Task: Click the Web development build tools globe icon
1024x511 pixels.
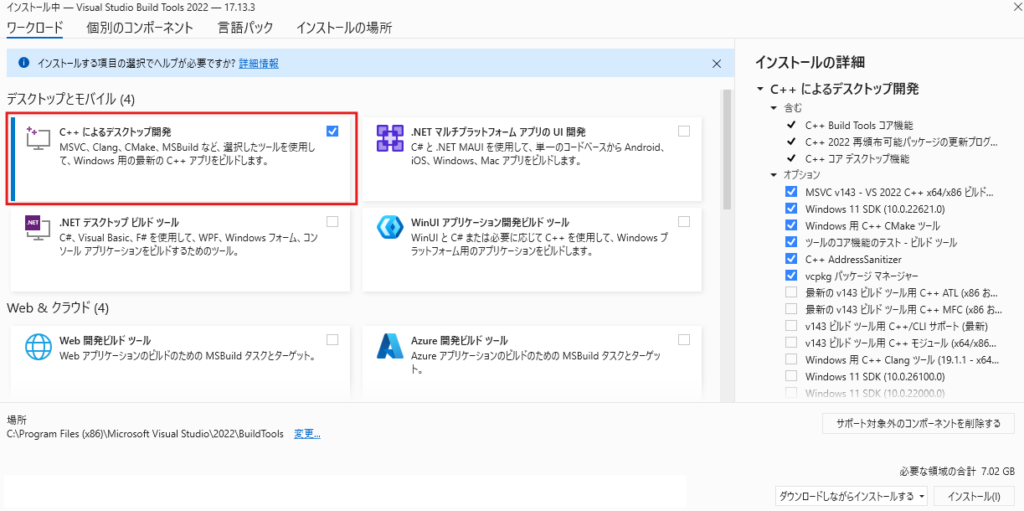Action: pos(38,346)
